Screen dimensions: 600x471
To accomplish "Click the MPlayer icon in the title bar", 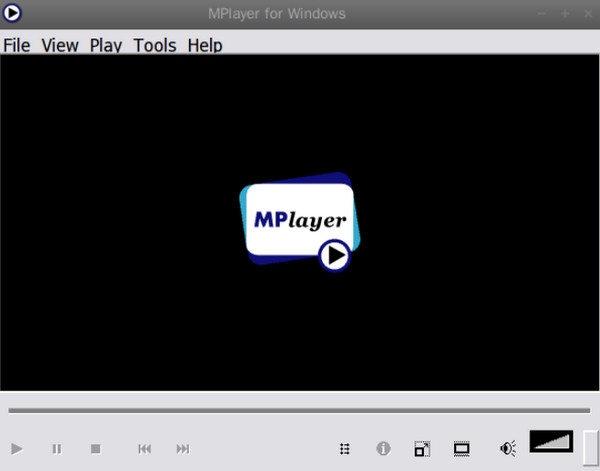I will click(x=12, y=13).
